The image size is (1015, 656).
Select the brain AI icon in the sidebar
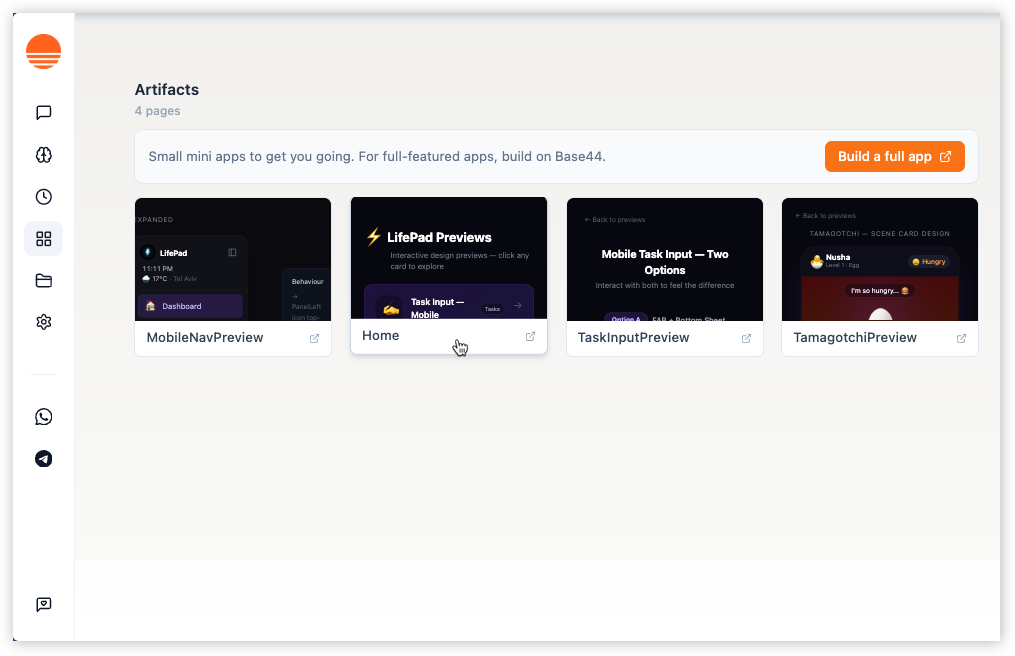43,154
